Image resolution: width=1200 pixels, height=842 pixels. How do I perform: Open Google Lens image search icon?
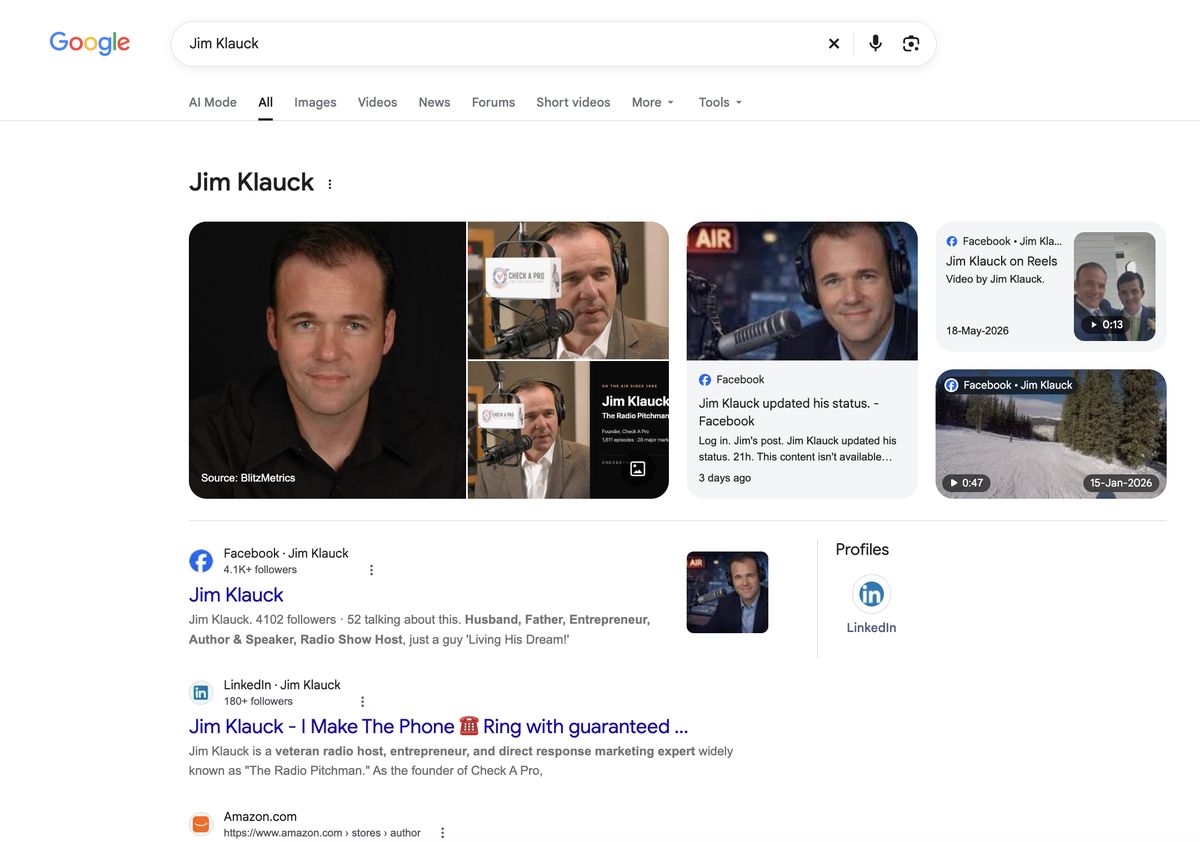[x=911, y=44]
